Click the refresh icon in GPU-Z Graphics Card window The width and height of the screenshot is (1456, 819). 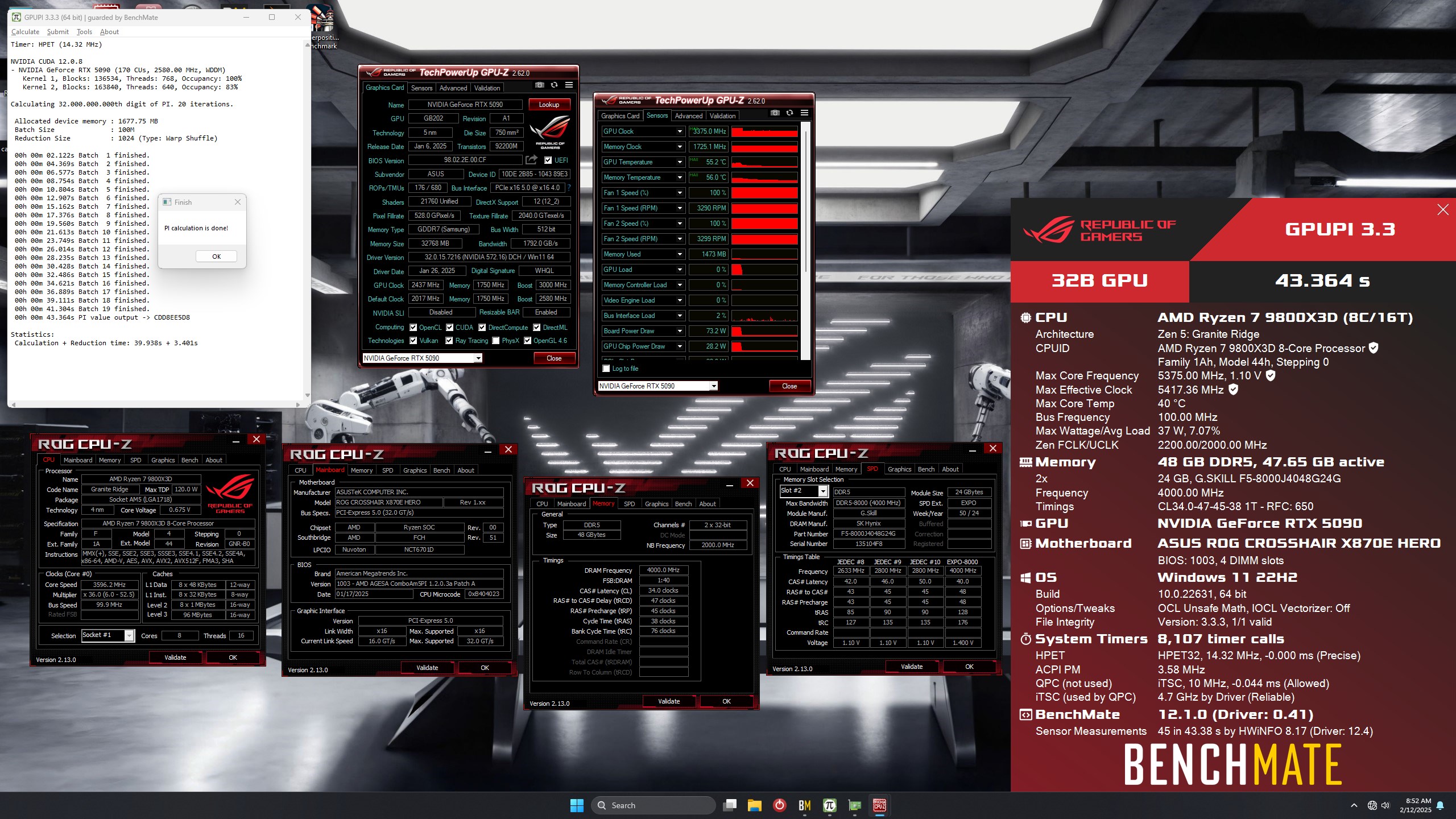tap(554, 85)
